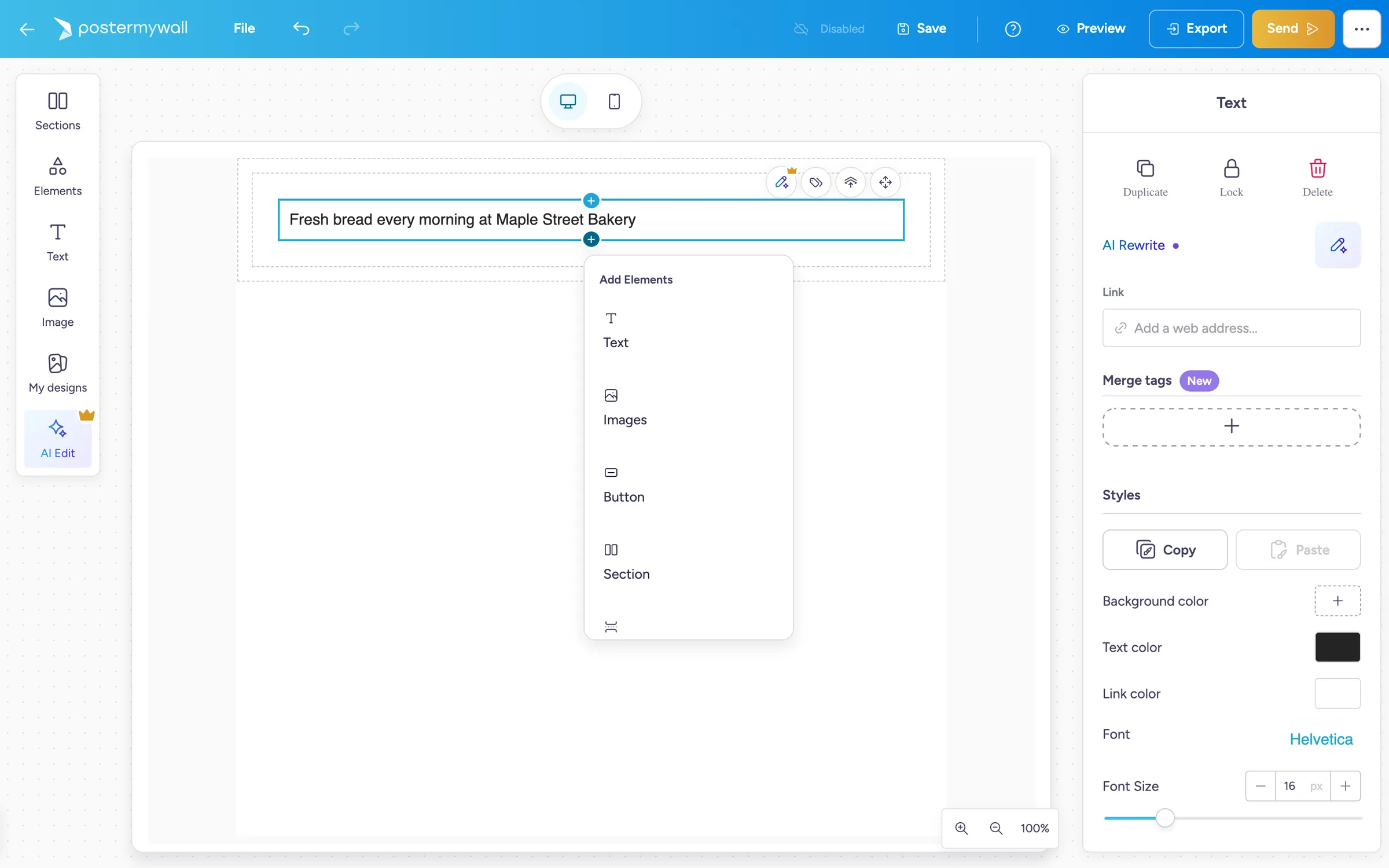The width and height of the screenshot is (1389, 868).
Task: Zoom out on the canvas
Action: tap(996, 828)
